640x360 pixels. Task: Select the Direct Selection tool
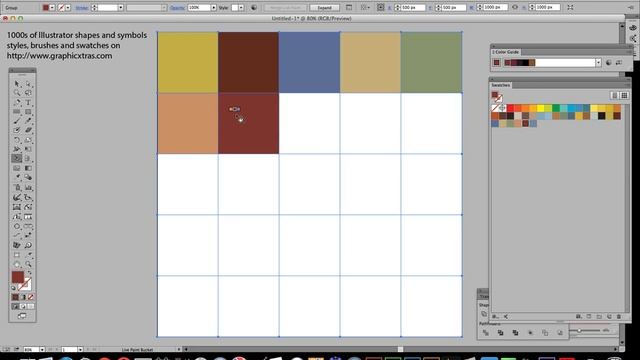click(28, 84)
